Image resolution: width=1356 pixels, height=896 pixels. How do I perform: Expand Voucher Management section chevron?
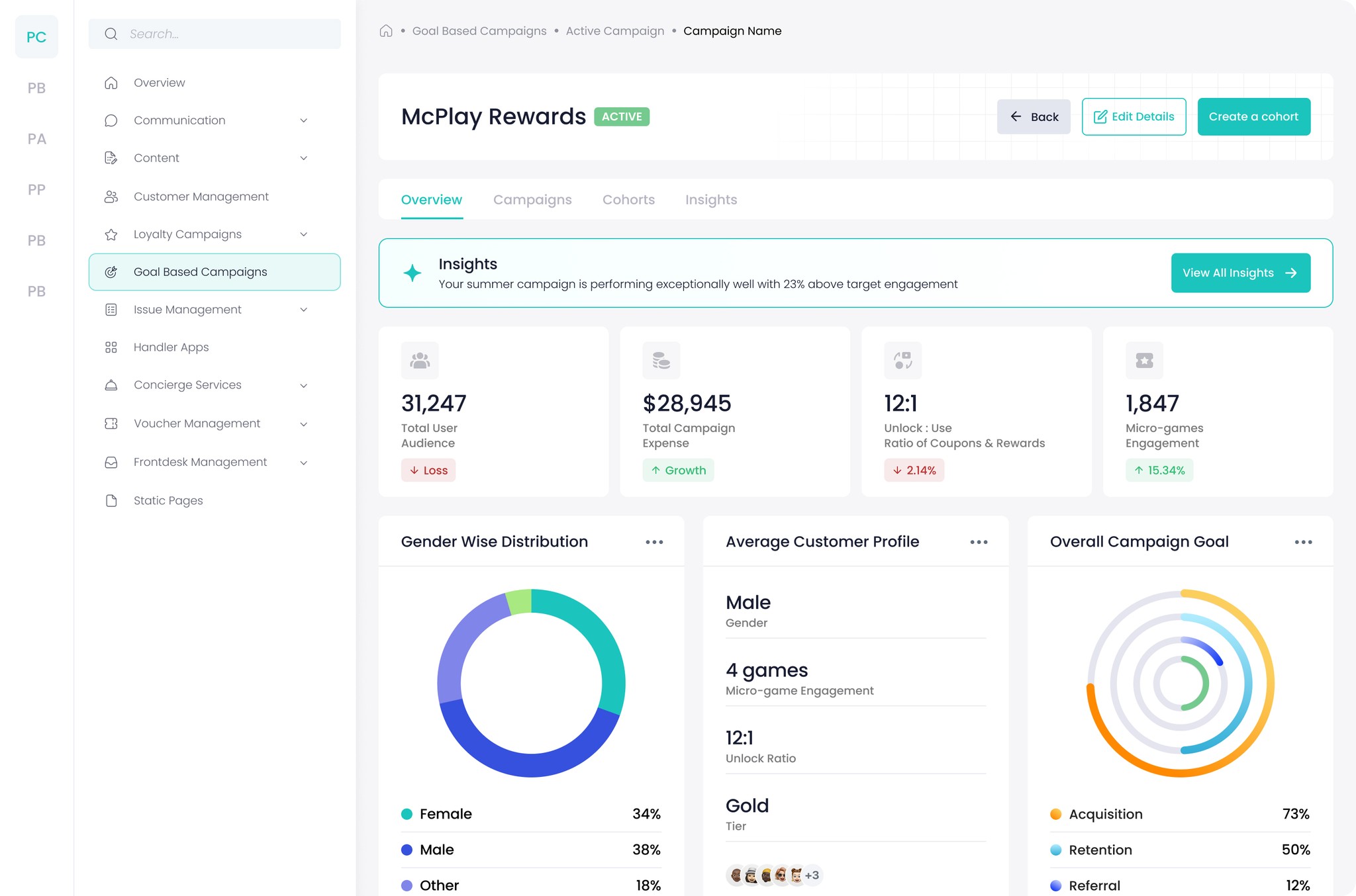(304, 424)
